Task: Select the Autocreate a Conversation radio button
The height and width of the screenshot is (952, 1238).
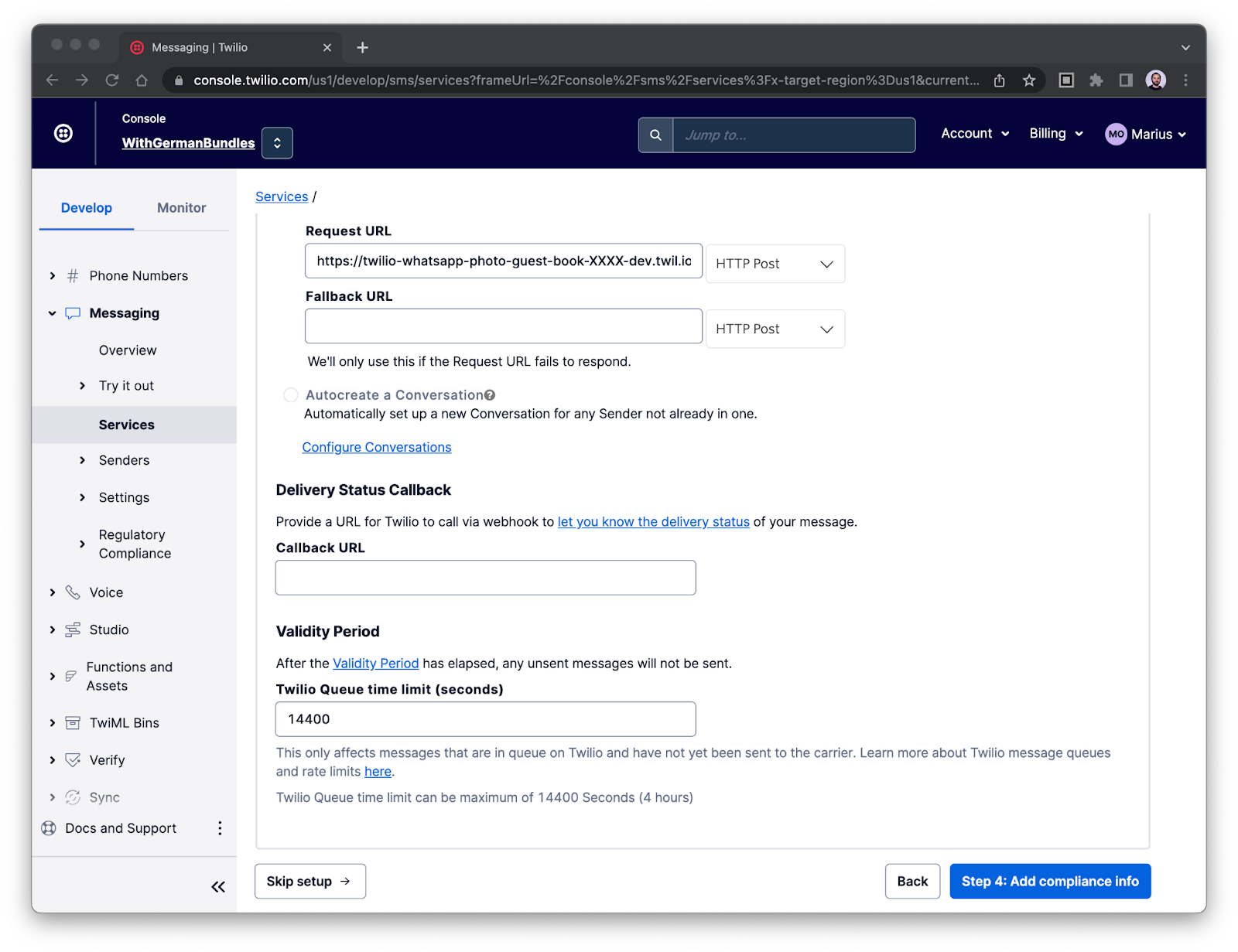Action: (291, 395)
